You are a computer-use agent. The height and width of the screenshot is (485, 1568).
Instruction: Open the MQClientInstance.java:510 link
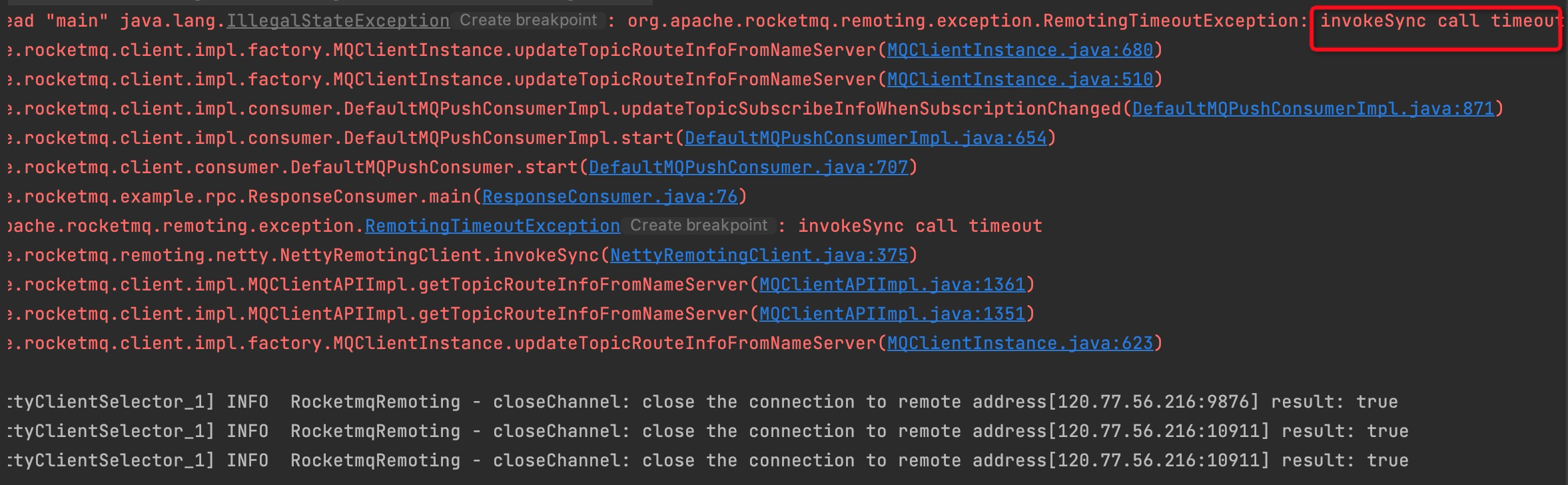point(1020,79)
